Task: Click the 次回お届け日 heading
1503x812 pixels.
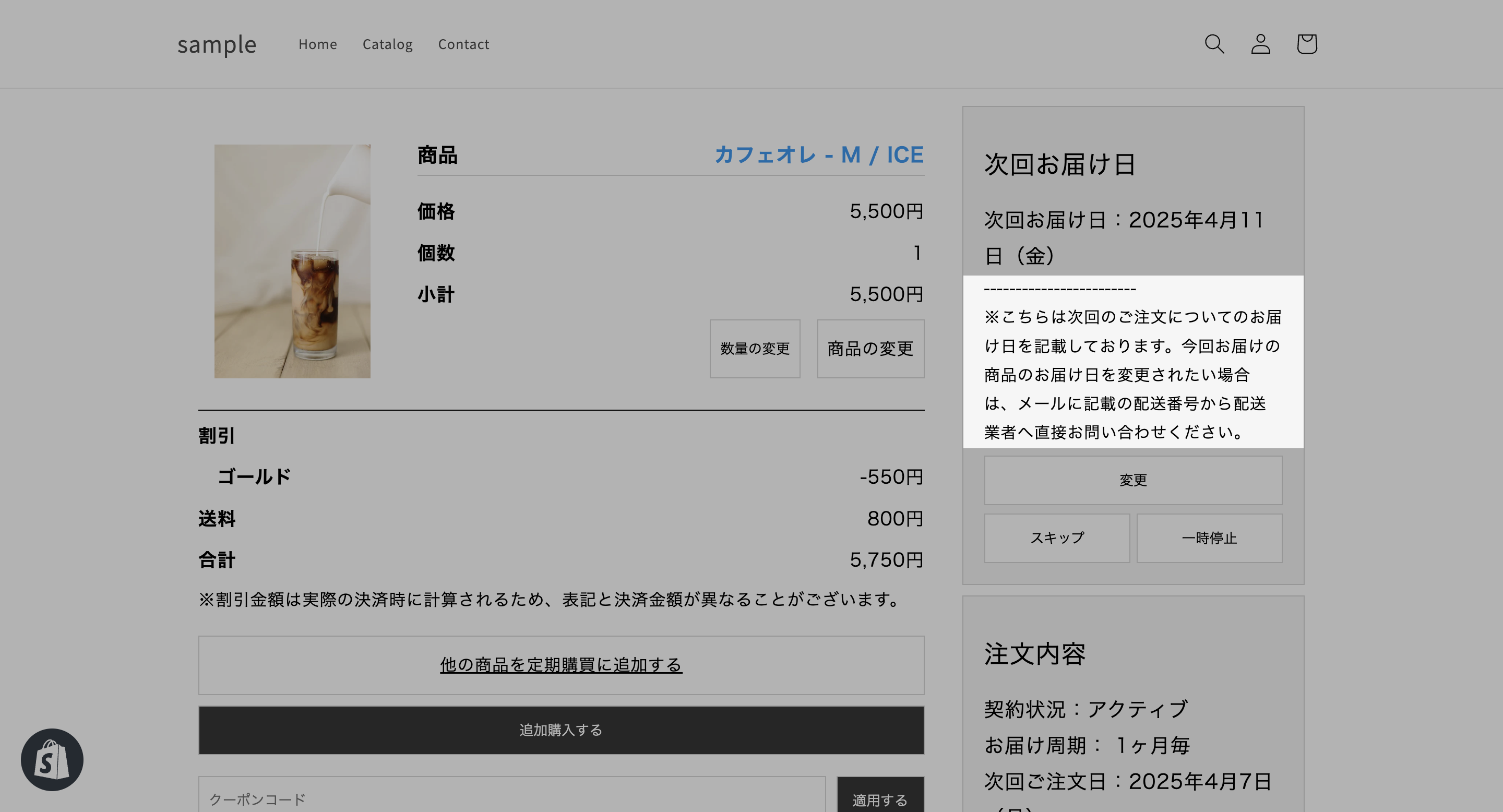Action: tap(1059, 164)
